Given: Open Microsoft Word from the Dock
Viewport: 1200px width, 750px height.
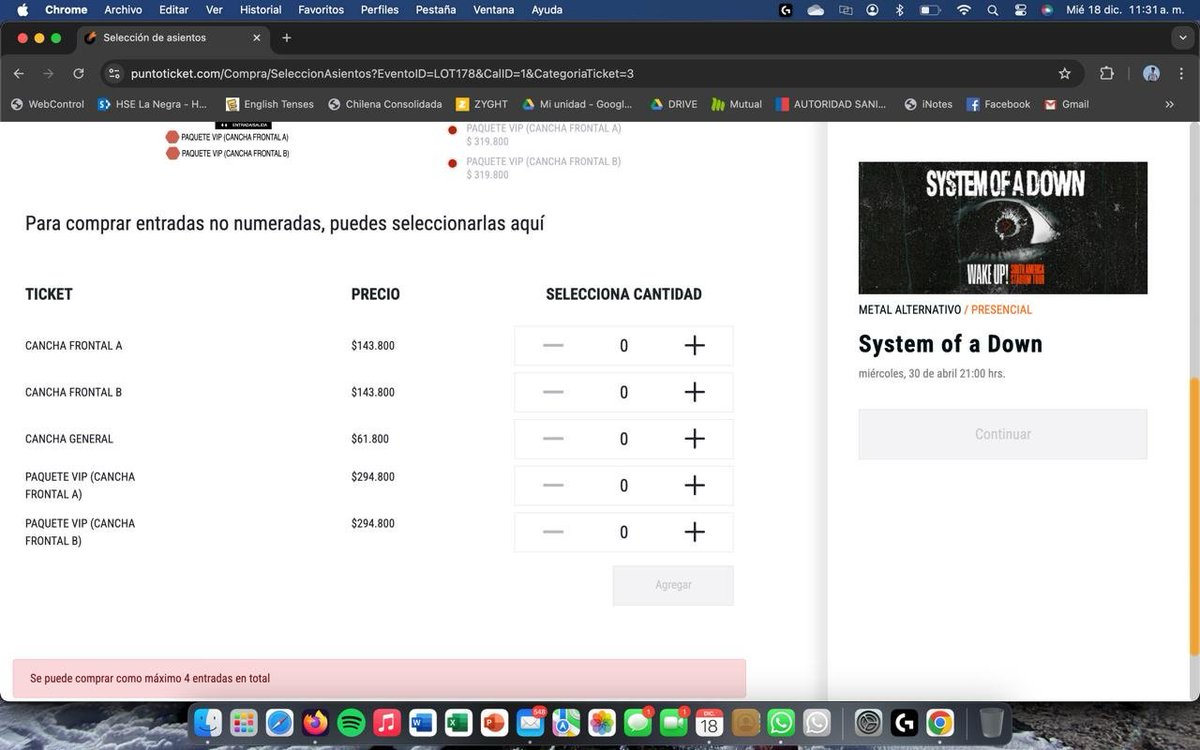Looking at the screenshot, I should point(422,722).
